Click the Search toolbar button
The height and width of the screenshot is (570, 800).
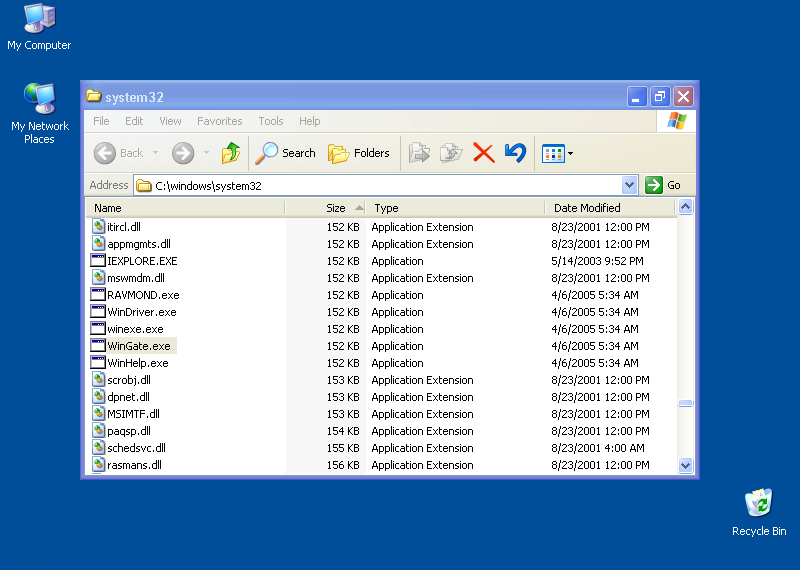286,153
